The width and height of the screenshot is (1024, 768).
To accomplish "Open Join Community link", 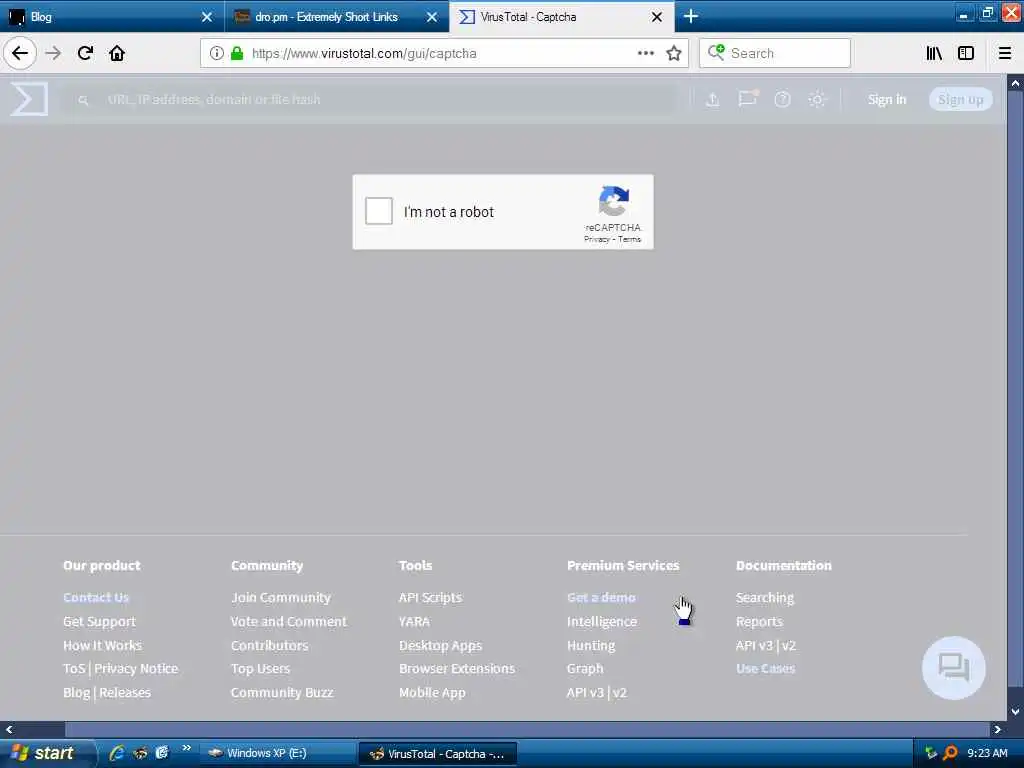I will [x=281, y=597].
